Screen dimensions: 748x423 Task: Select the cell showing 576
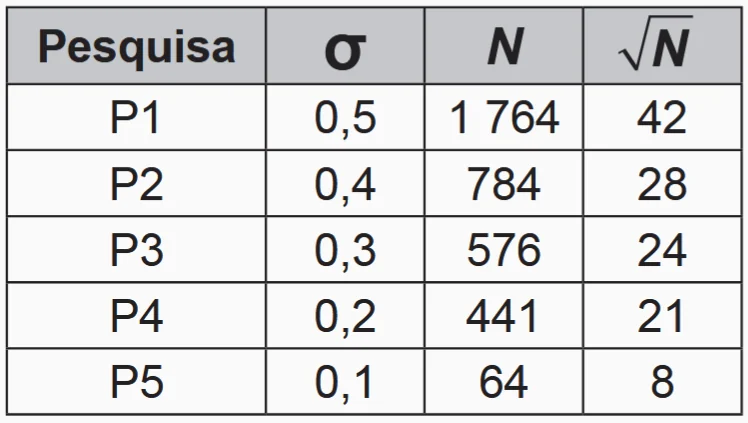pos(505,250)
